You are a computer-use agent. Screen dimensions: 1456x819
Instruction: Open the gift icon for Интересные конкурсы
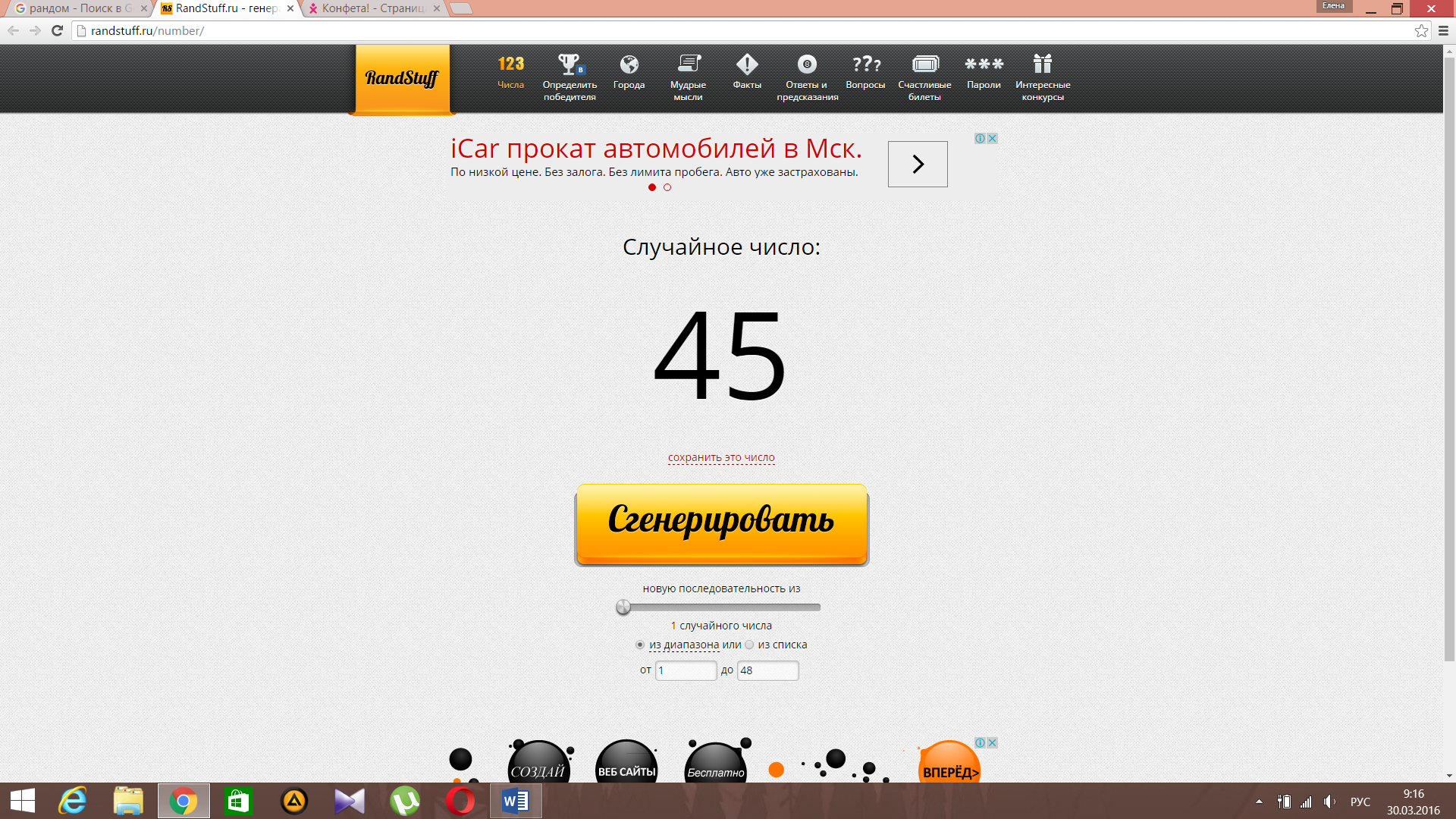tap(1043, 64)
